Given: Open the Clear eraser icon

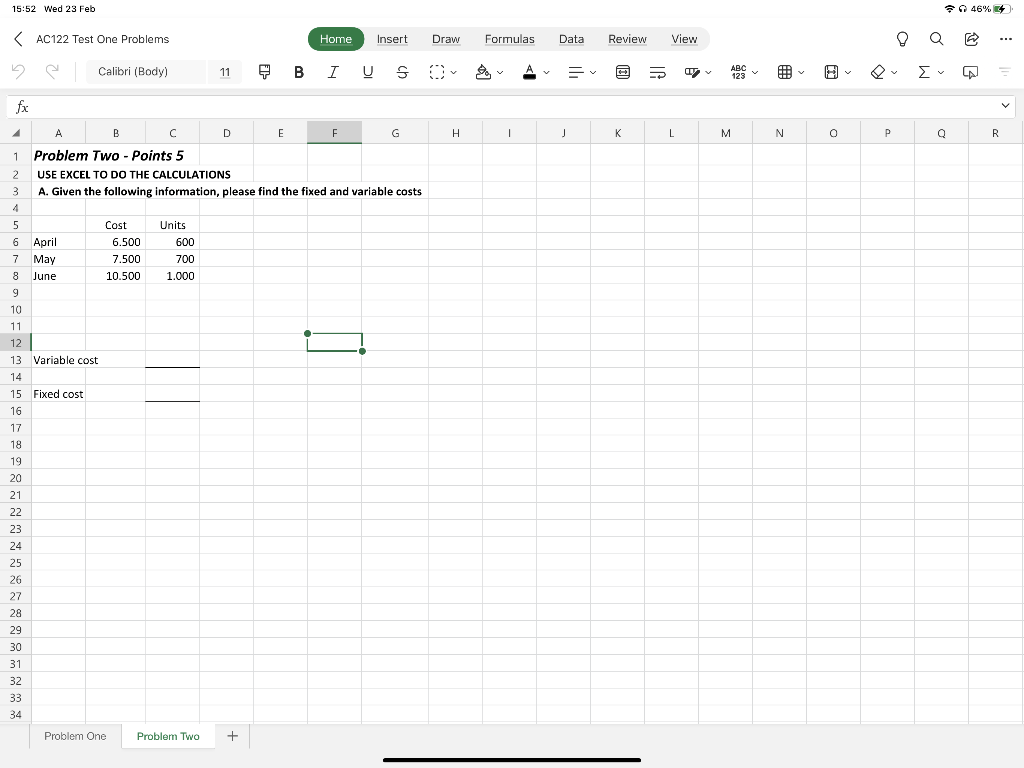Looking at the screenshot, I should (x=878, y=72).
